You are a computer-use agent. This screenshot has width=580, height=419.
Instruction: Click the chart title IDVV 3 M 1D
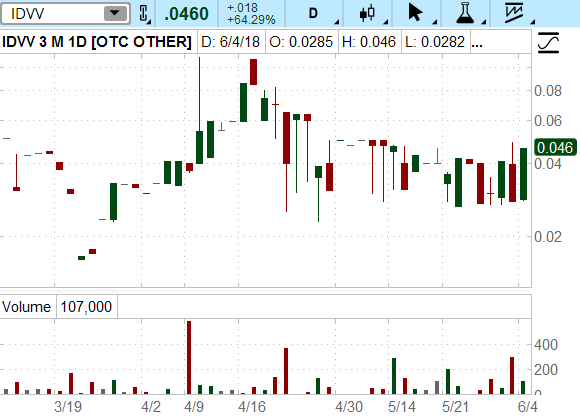[97, 42]
